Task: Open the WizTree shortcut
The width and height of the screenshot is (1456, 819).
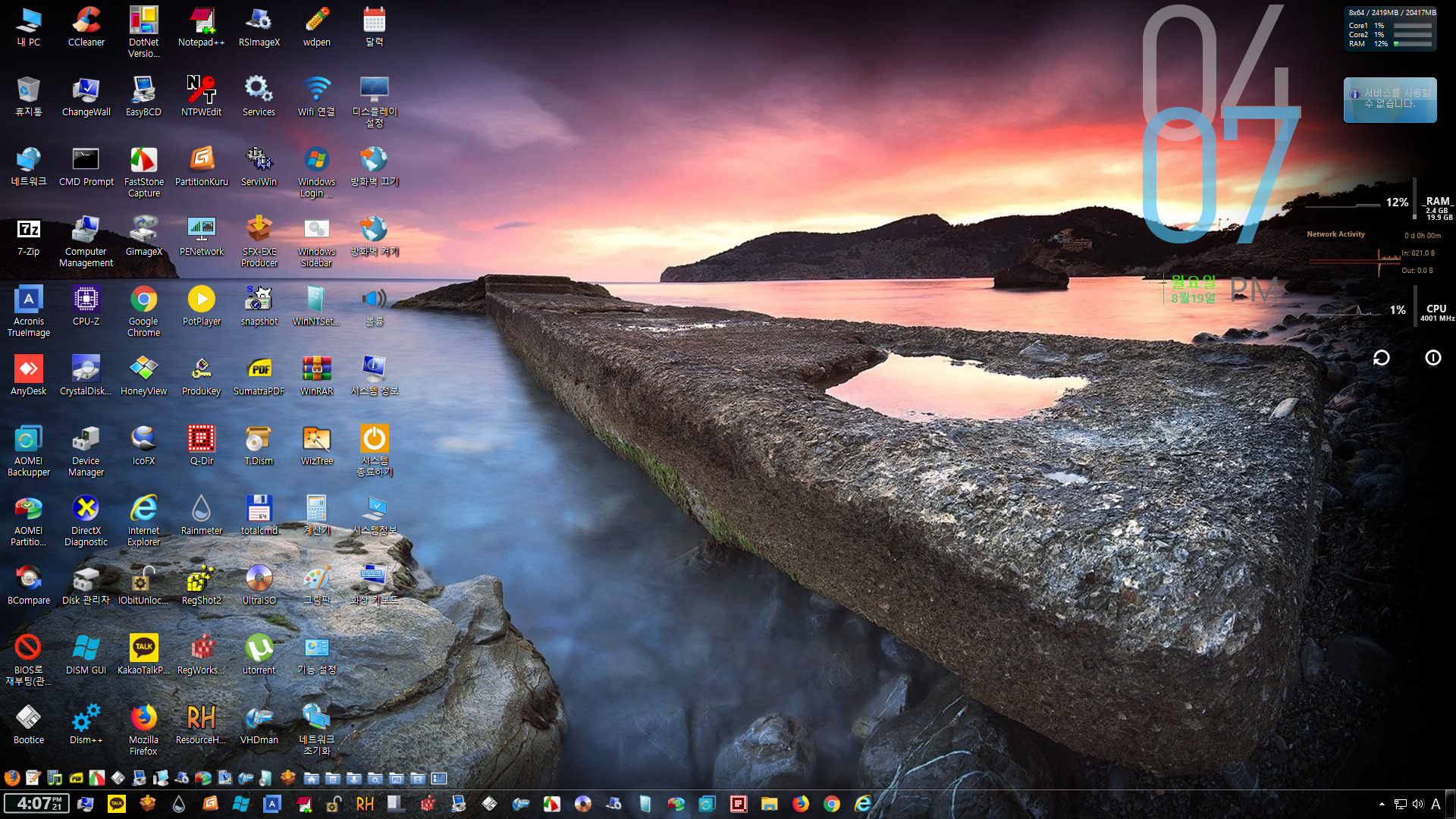Action: [x=317, y=446]
